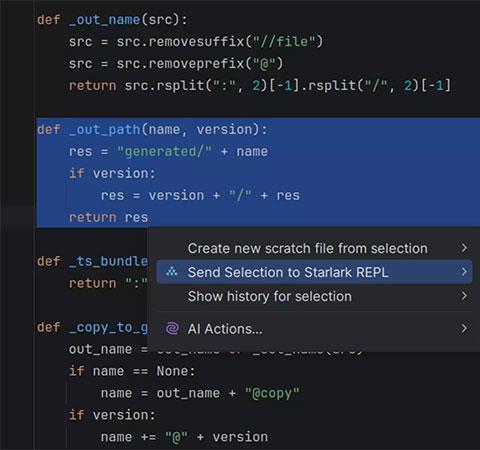This screenshot has width=480, height=450.
Task: Click the AI Actions spiral icon
Action: click(x=172, y=329)
